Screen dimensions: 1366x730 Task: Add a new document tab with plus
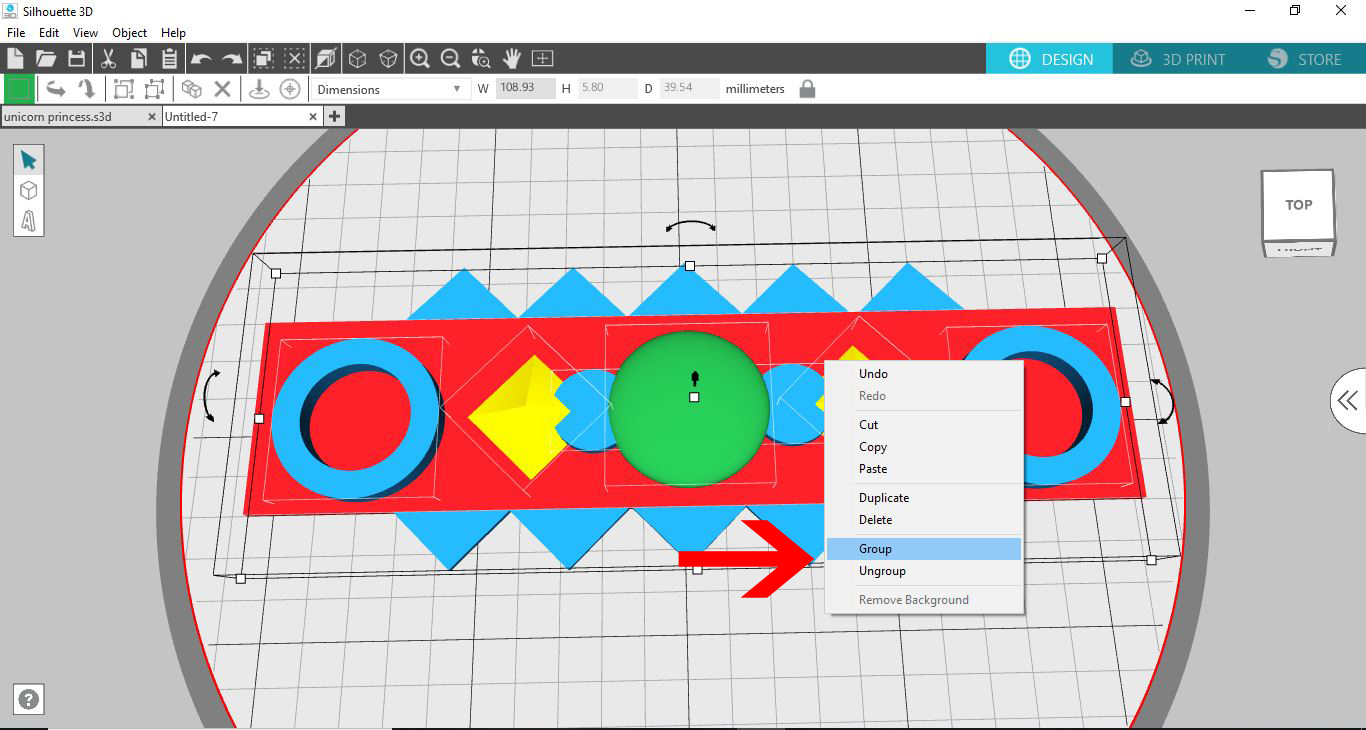334,117
